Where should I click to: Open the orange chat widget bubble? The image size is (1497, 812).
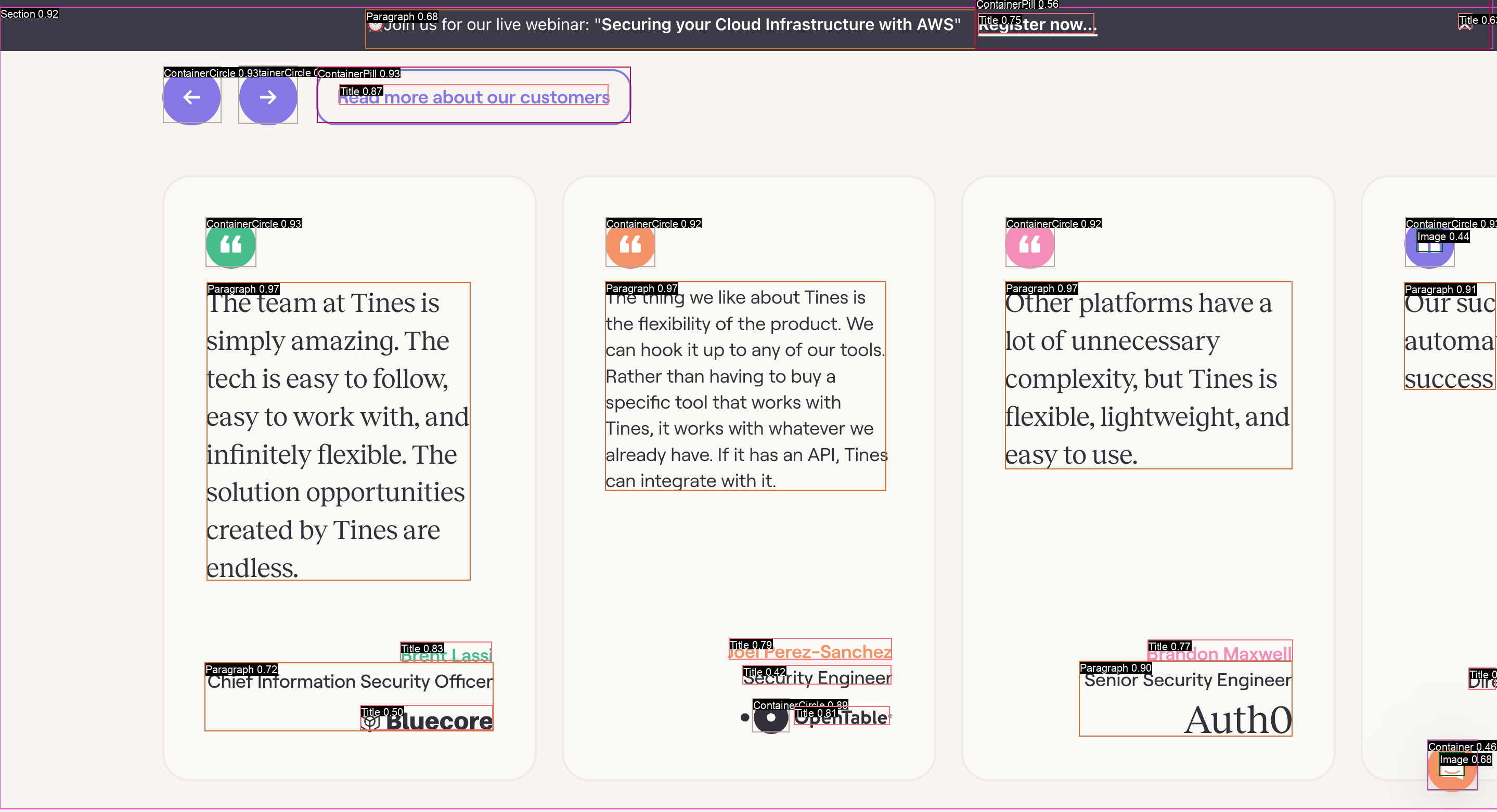[1451, 768]
